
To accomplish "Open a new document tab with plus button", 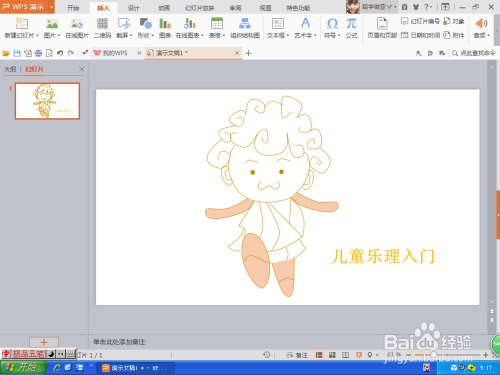I will coord(248,53).
